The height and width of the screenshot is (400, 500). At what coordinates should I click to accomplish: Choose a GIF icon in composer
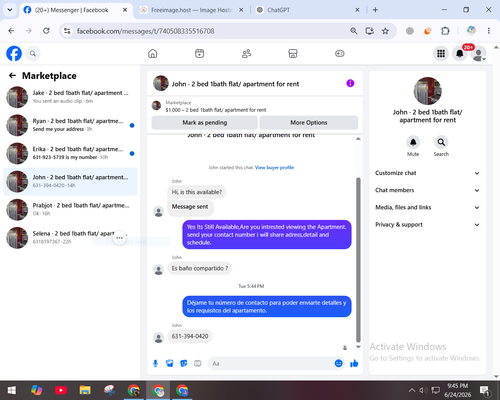coord(198,363)
